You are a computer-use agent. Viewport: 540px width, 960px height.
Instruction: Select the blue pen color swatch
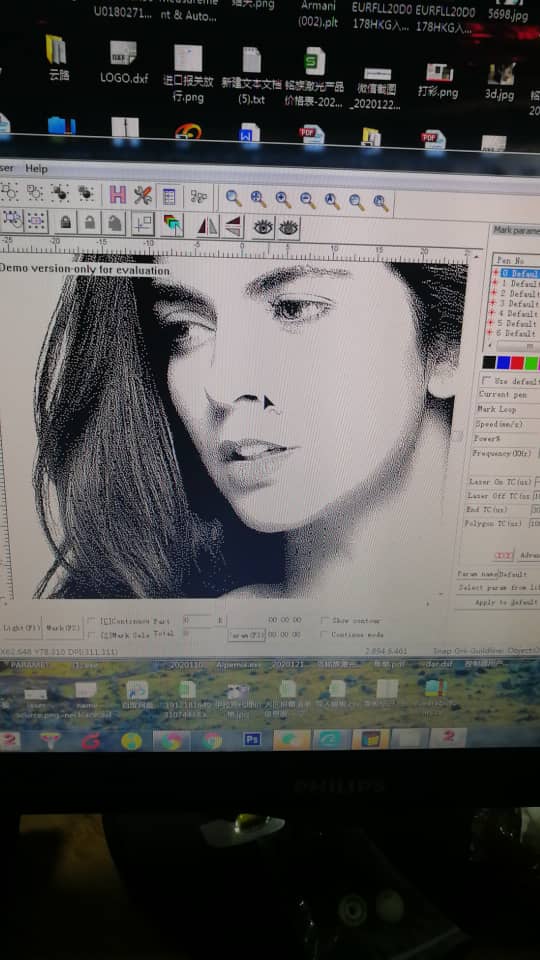tap(503, 362)
